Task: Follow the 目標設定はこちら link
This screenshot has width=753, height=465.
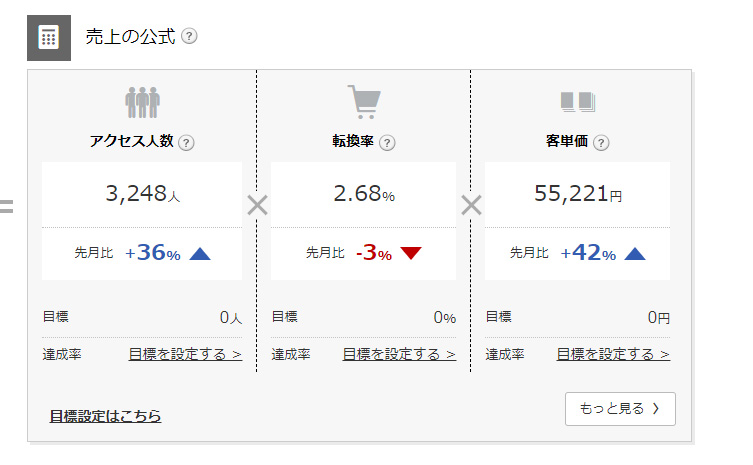Action: tap(106, 416)
